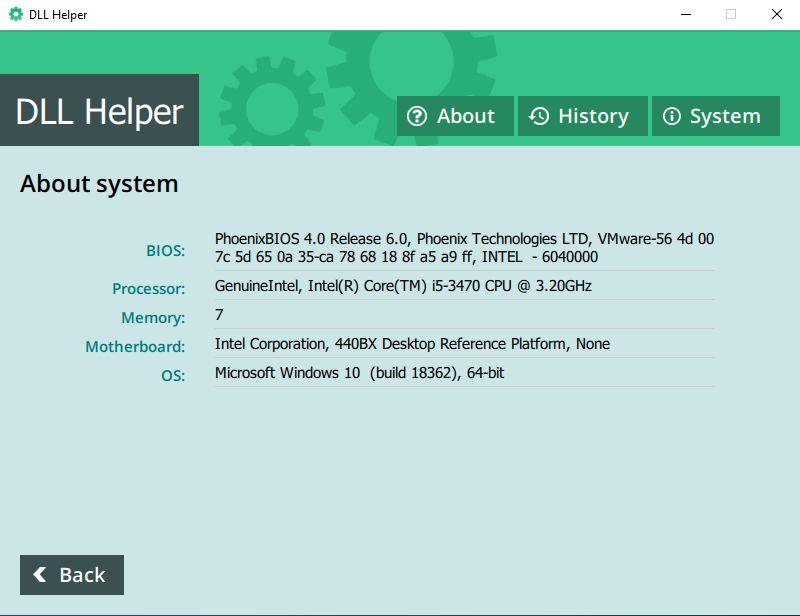Go back with the Back button
Viewport: 800px width, 616px height.
click(72, 575)
